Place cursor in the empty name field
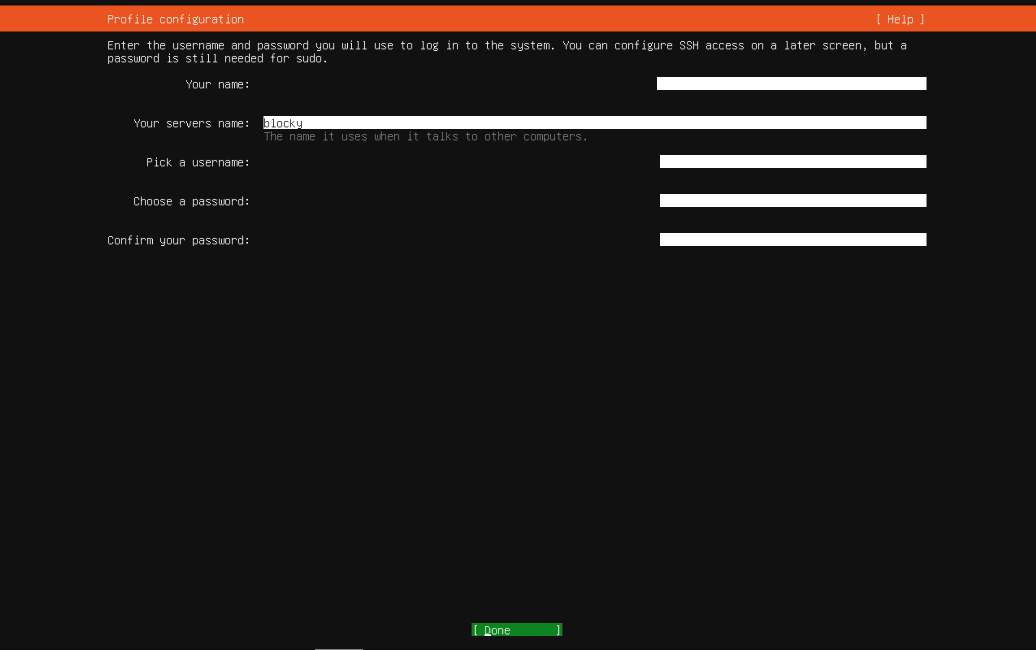The height and width of the screenshot is (650, 1036). point(790,84)
